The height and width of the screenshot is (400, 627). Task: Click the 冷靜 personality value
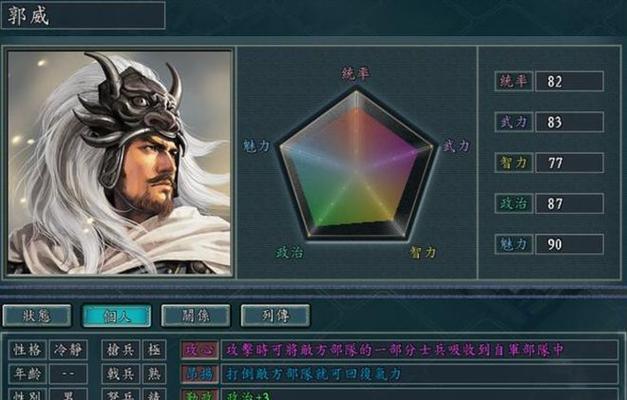coord(68,350)
